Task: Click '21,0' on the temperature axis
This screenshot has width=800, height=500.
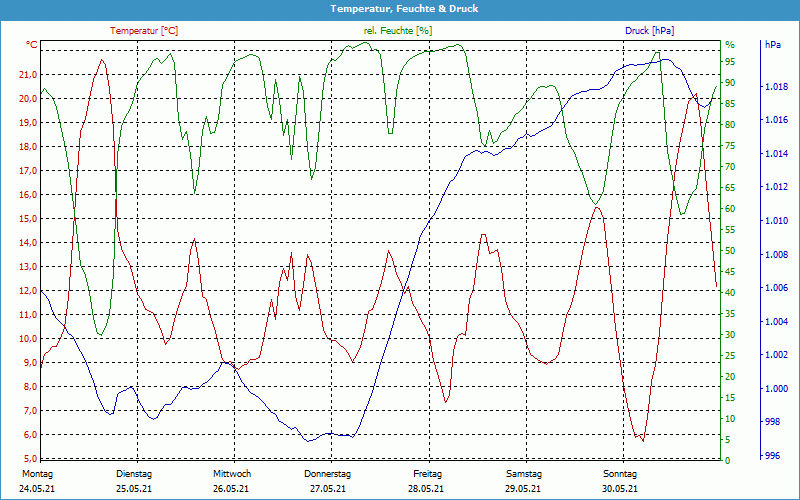Action: (x=28, y=75)
